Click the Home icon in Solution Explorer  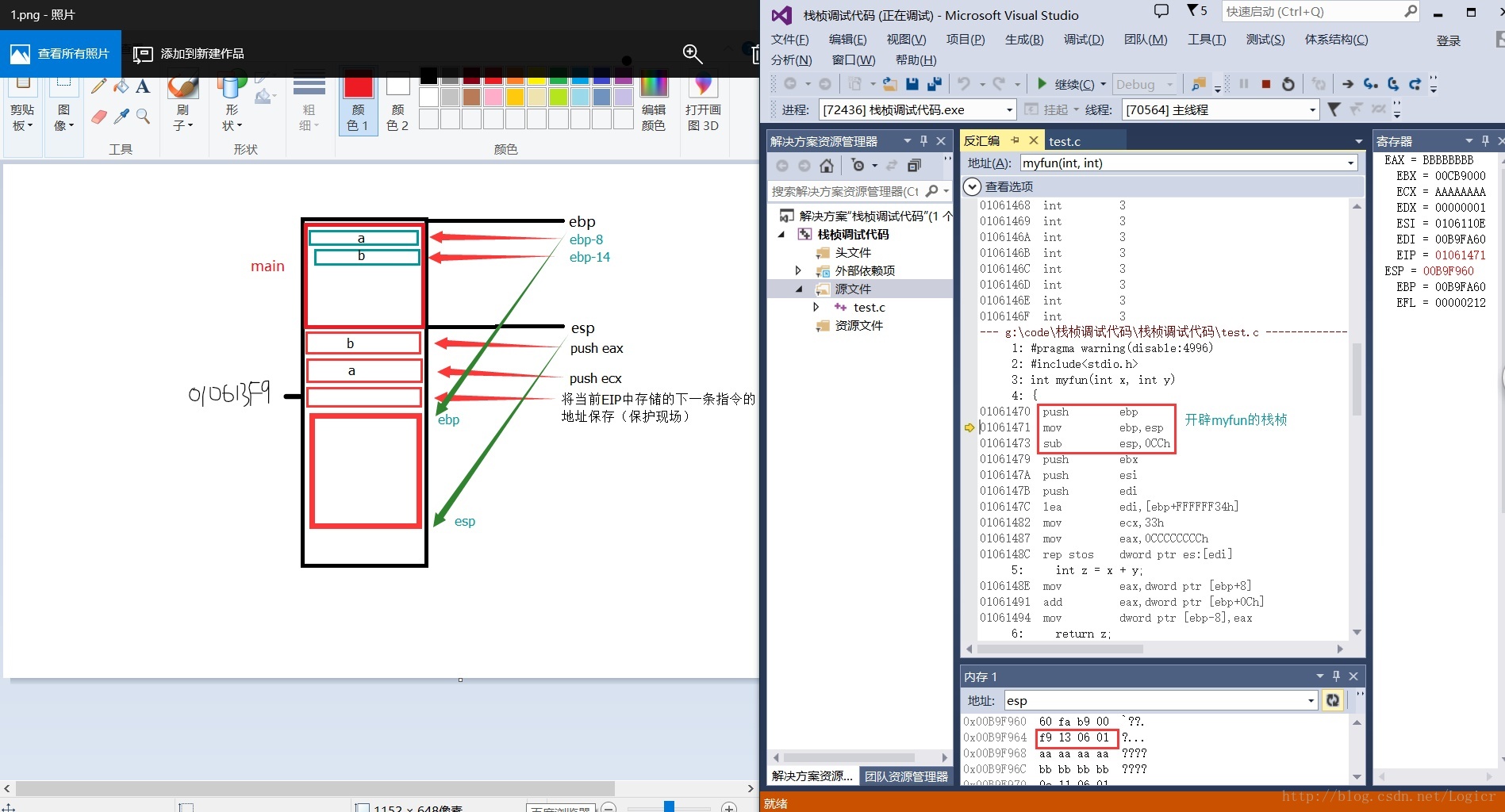(x=827, y=166)
